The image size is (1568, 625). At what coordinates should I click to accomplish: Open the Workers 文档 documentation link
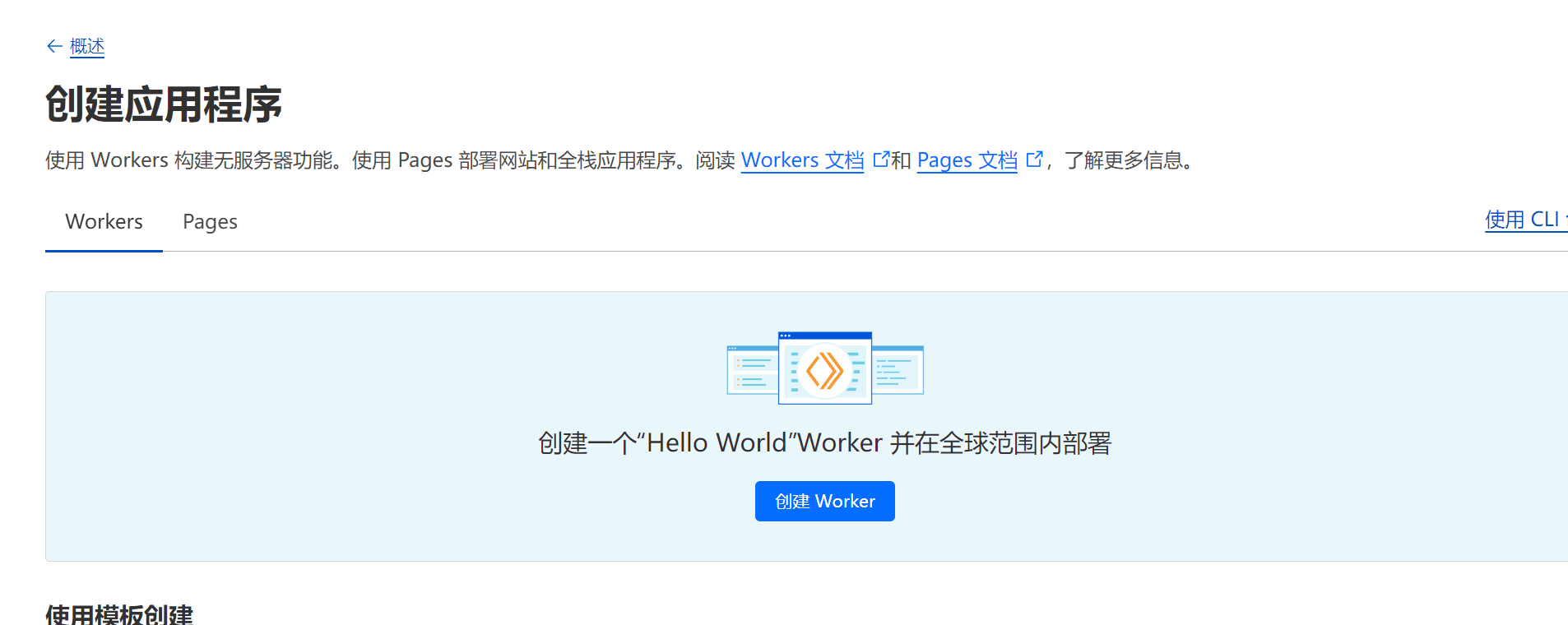[x=802, y=160]
